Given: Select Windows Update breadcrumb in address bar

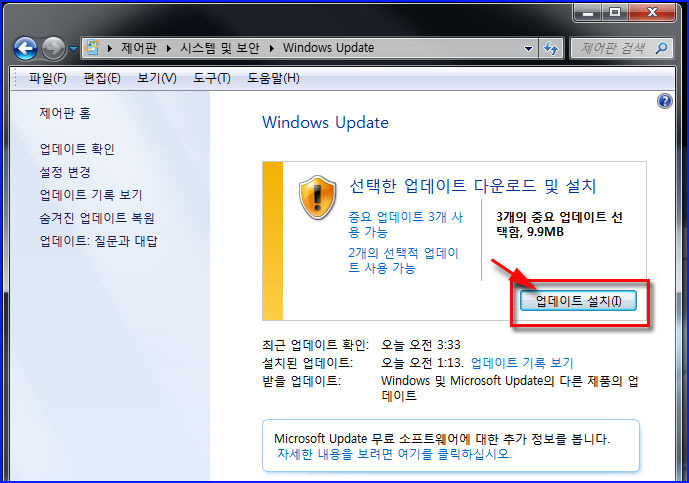Looking at the screenshot, I should (x=328, y=47).
